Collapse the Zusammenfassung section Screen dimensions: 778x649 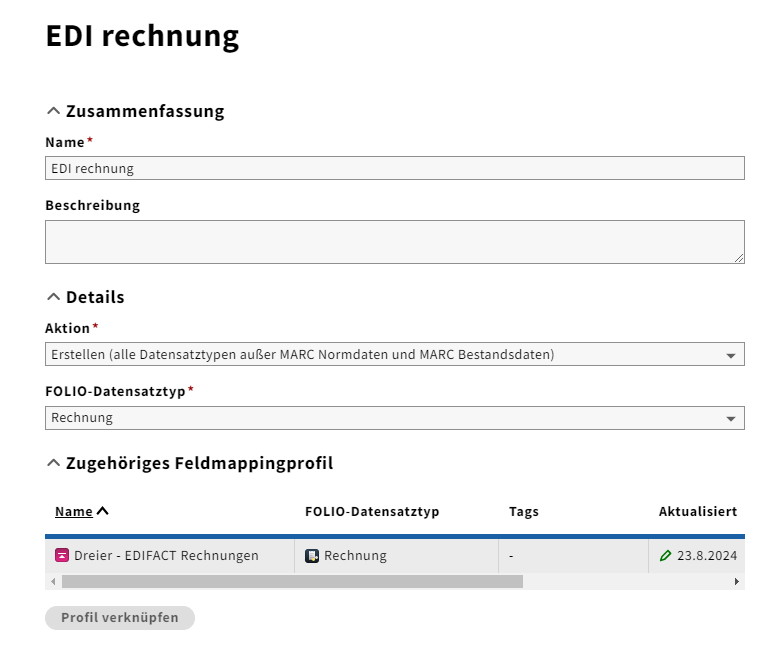[x=54, y=111]
